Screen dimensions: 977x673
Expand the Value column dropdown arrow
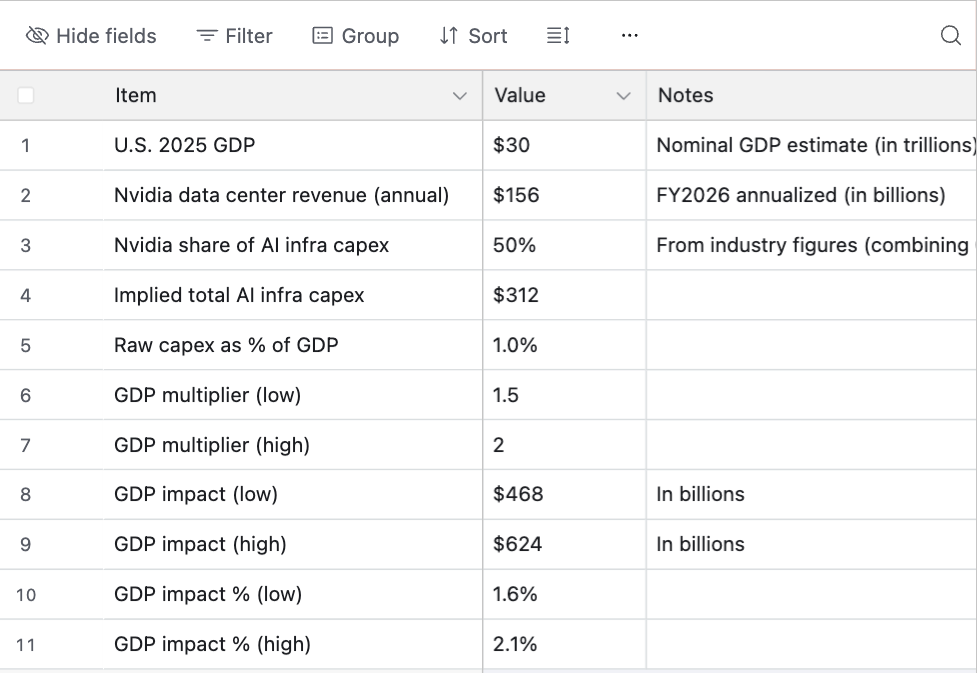point(624,96)
